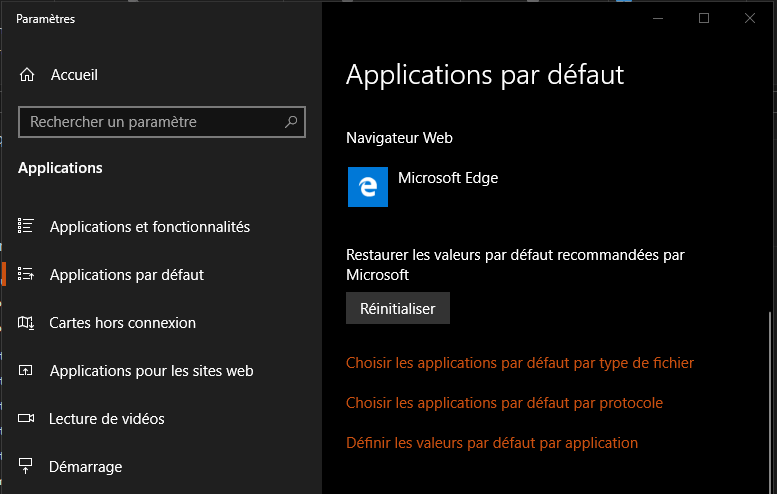Change default browser Microsoft Edge entry
Screen dimensions: 777x494
point(447,179)
